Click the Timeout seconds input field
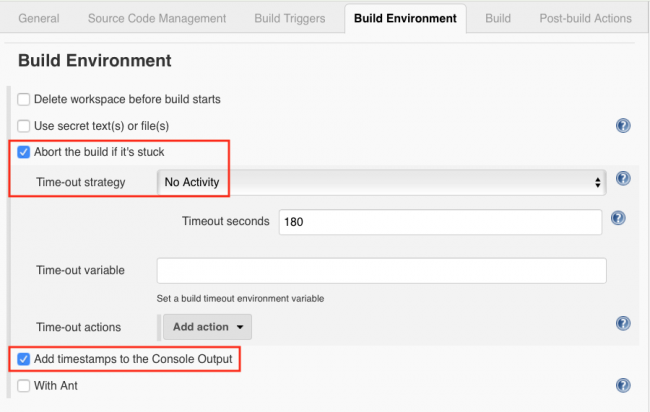Viewport: 650px width, 412px height. (x=440, y=222)
